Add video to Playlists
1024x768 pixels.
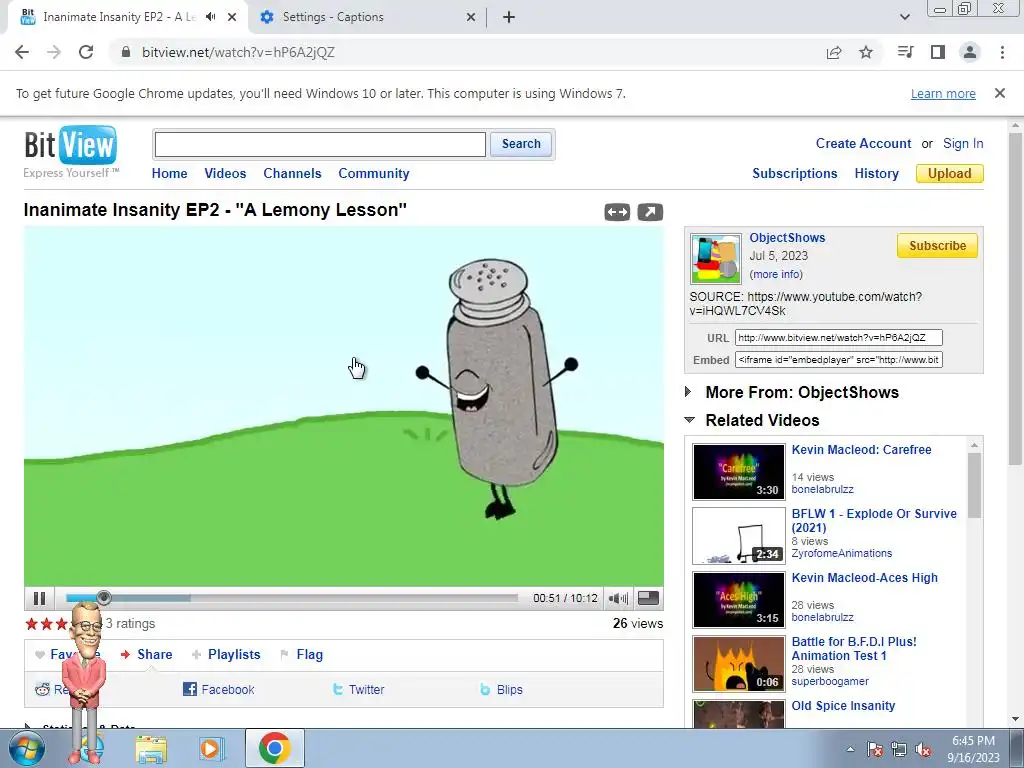(226, 654)
